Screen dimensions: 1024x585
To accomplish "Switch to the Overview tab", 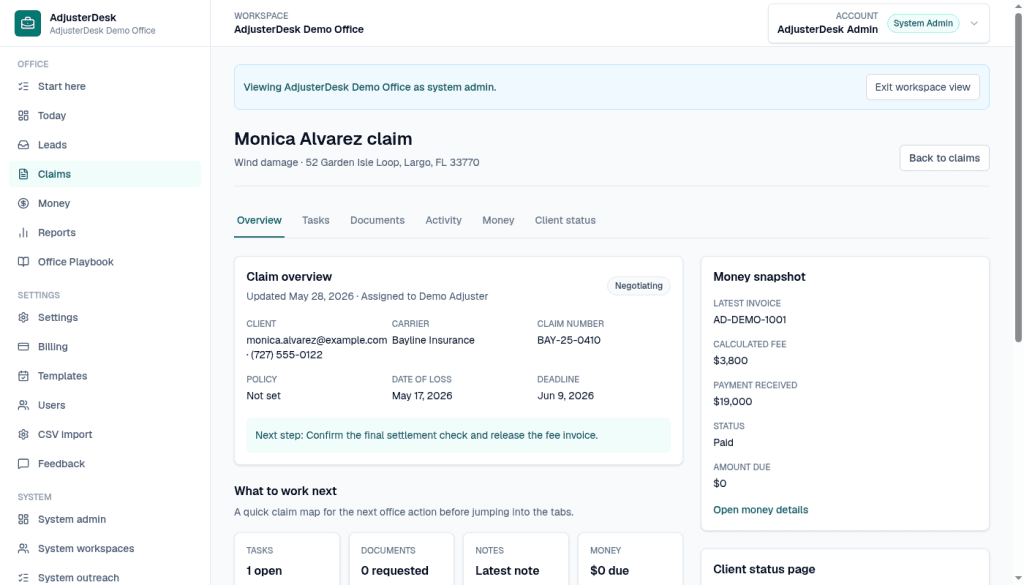I will point(259,221).
